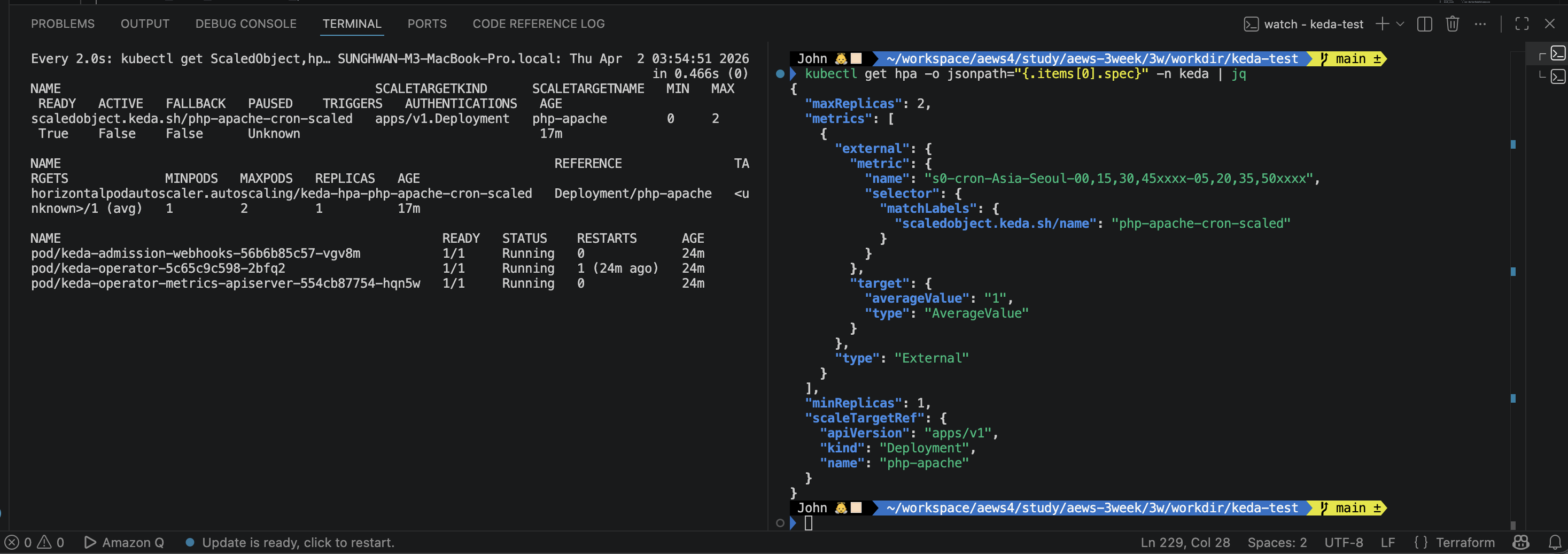Viewport: 1568px width, 554px height.
Task: Click the command prompt cursor in right terminal
Action: (809, 523)
